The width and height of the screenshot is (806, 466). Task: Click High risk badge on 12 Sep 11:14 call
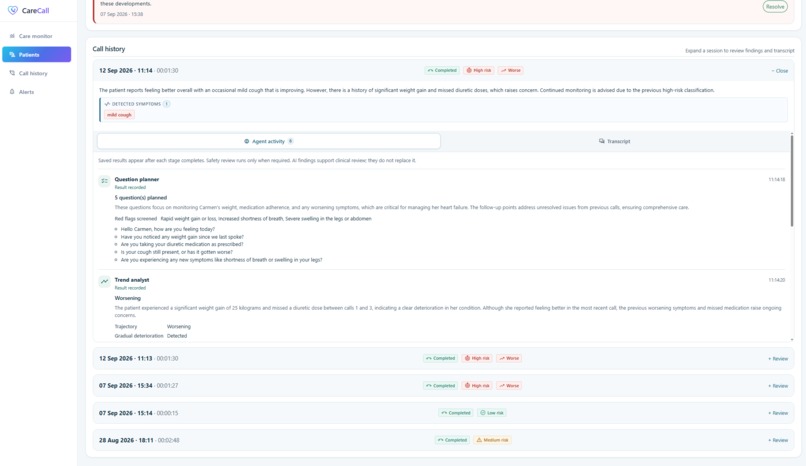[479, 70]
